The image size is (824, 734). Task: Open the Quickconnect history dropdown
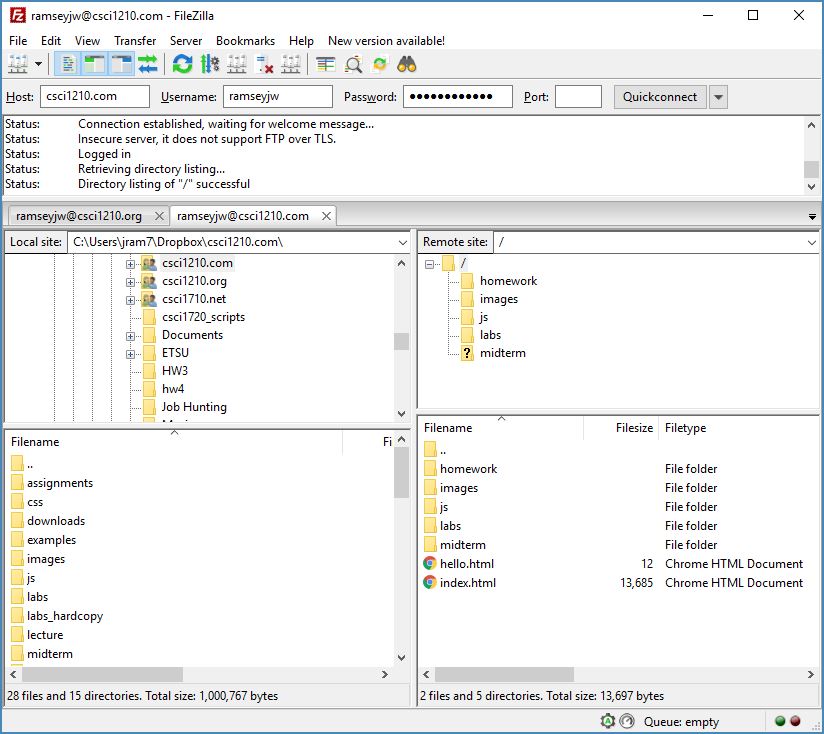coord(718,97)
